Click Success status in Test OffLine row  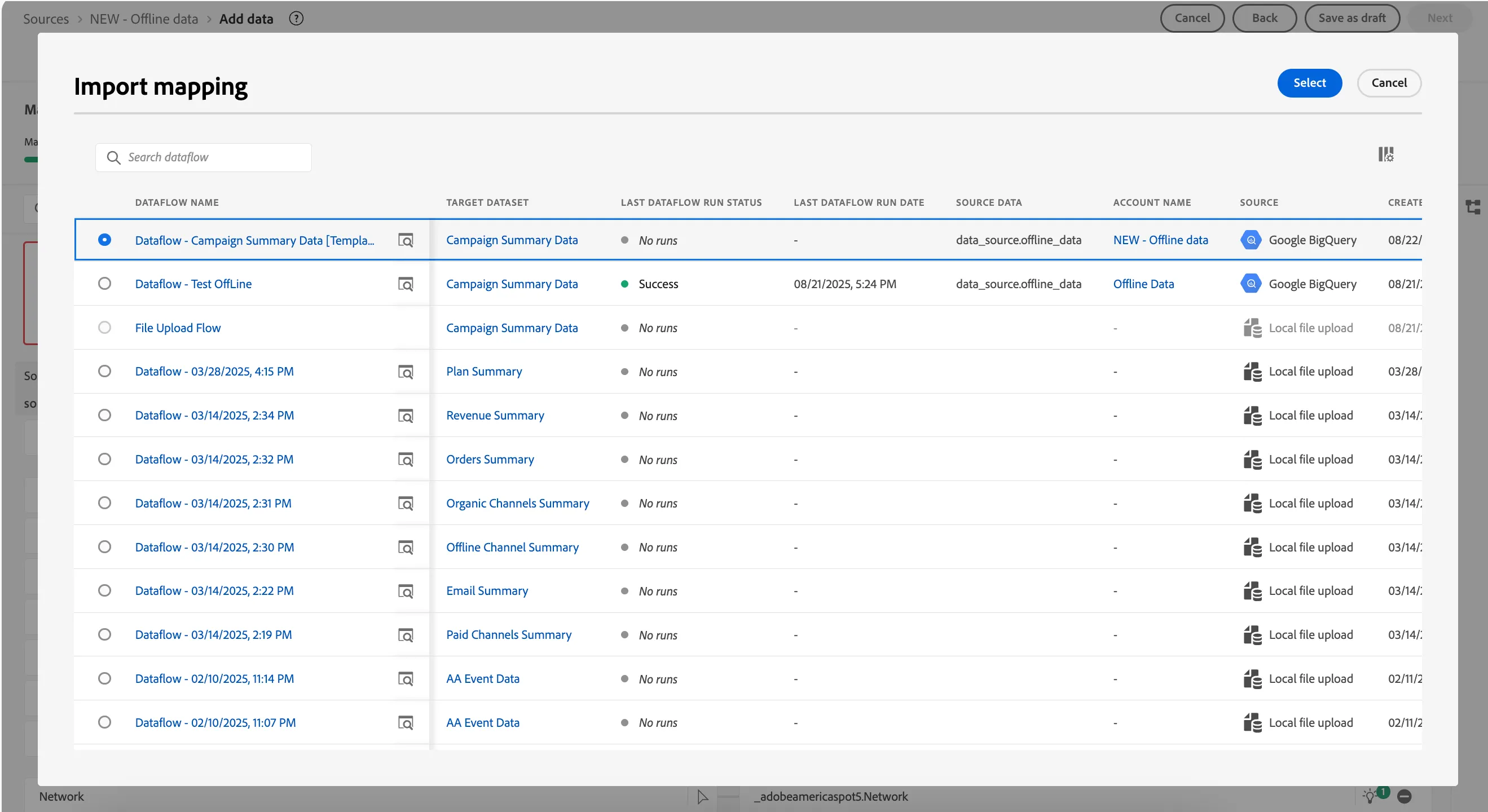click(x=658, y=284)
